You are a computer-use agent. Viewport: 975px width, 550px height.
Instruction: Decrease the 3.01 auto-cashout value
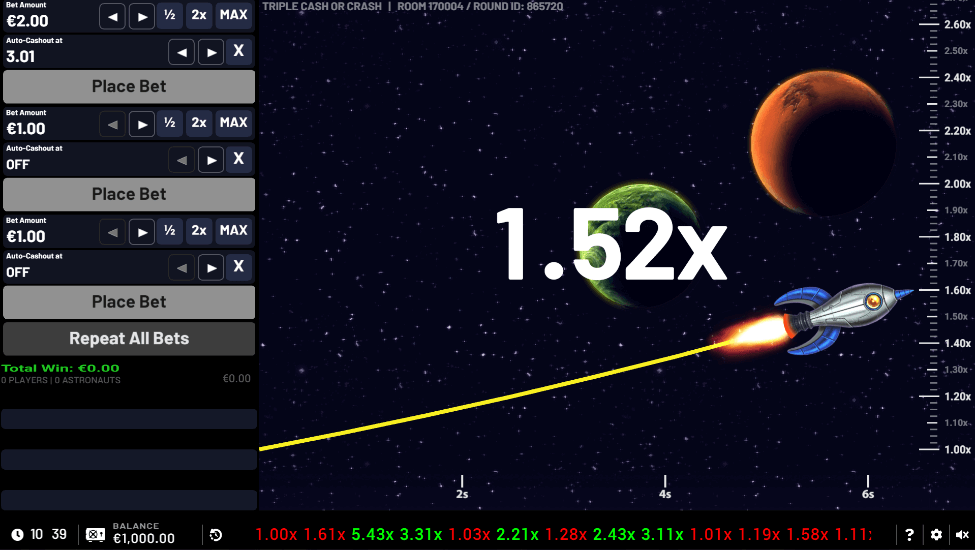(x=182, y=52)
